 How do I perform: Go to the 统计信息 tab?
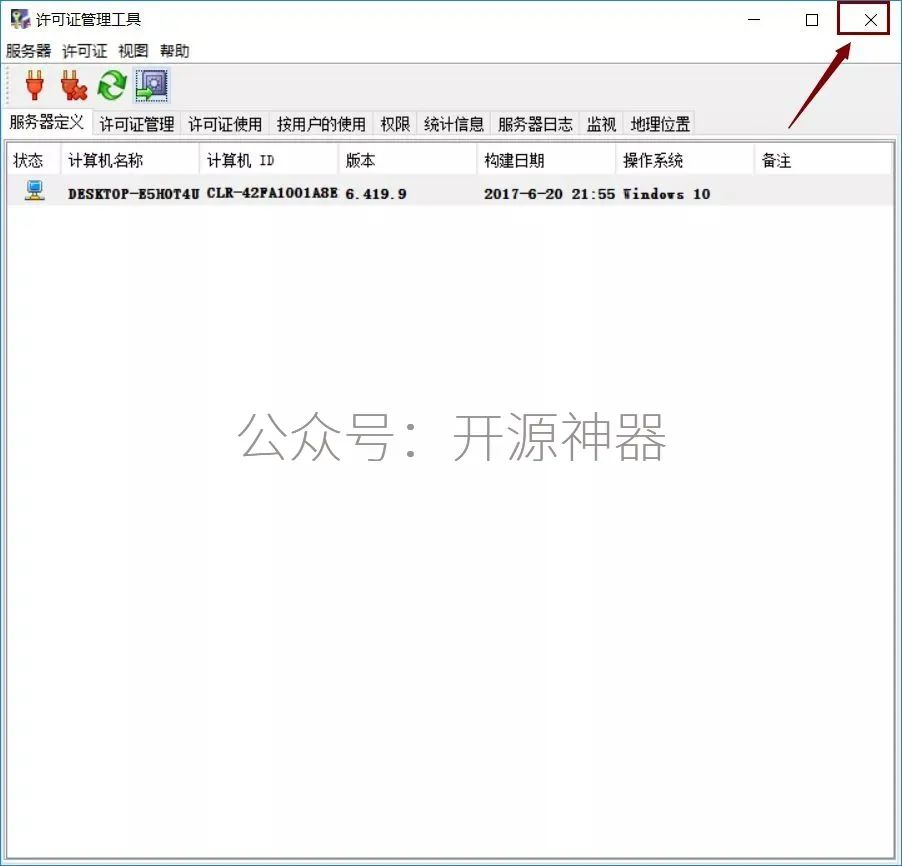[x=454, y=124]
